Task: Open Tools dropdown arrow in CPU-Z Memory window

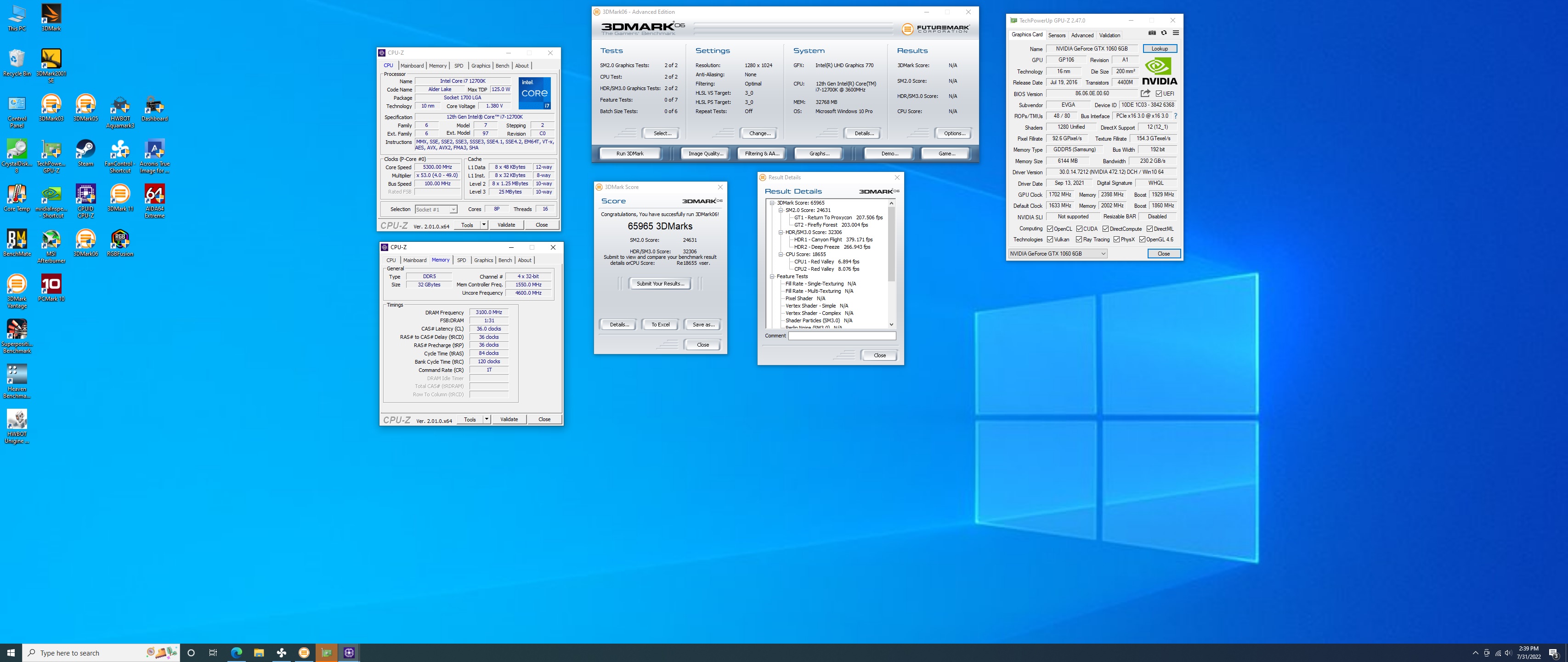Action: pyautogui.click(x=487, y=419)
